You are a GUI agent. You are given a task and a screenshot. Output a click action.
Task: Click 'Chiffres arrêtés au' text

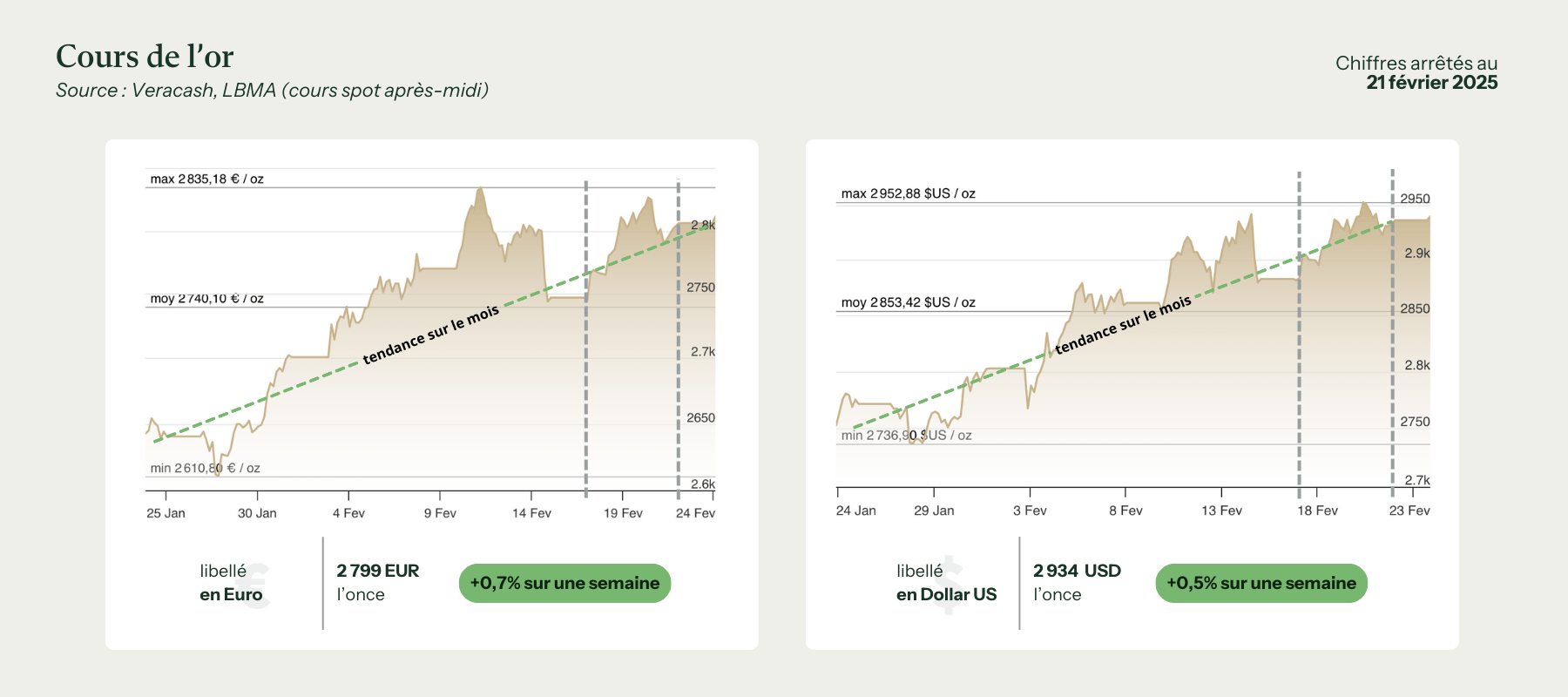[x=1416, y=63]
